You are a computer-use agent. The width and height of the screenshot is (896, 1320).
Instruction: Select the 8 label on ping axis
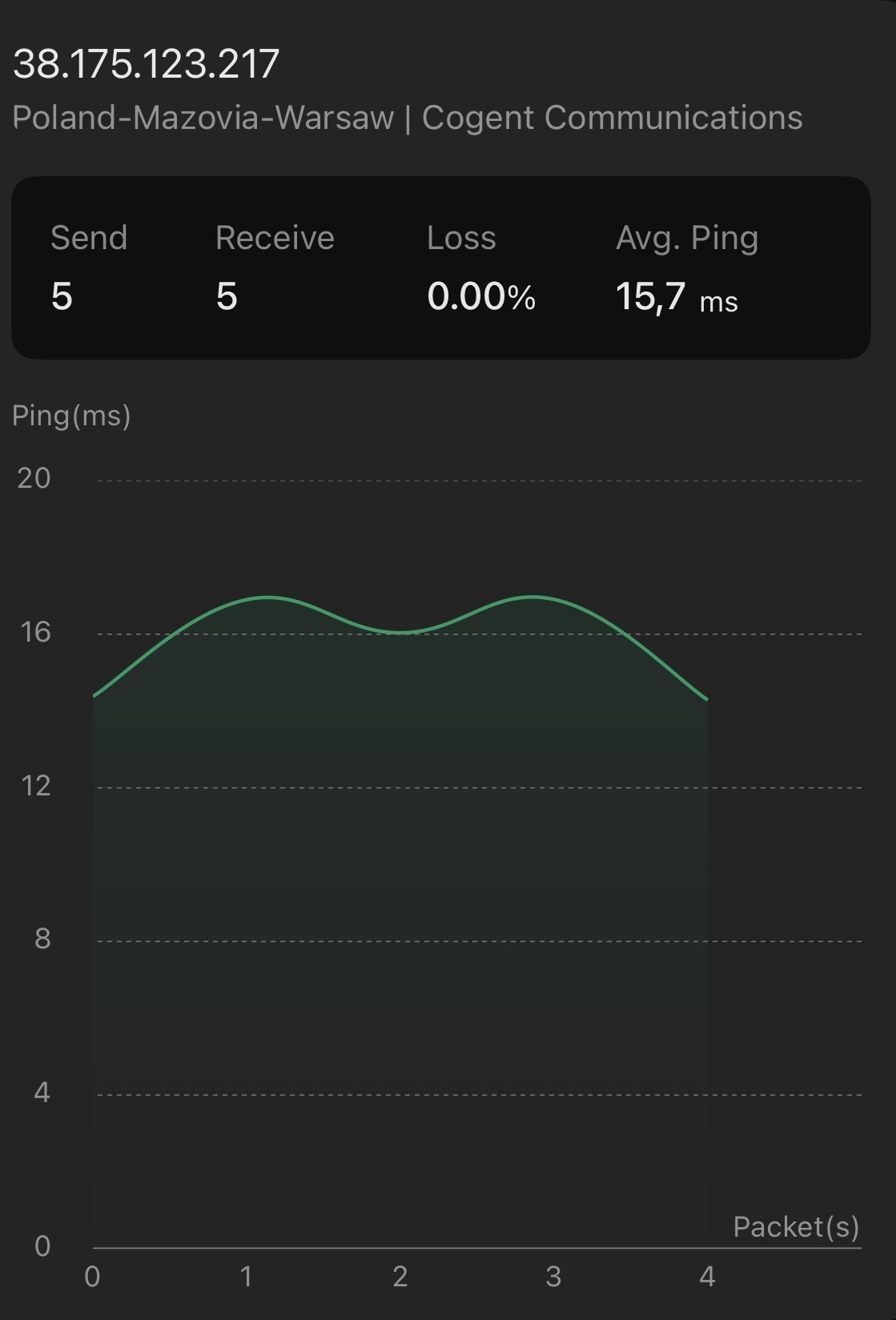tap(42, 939)
